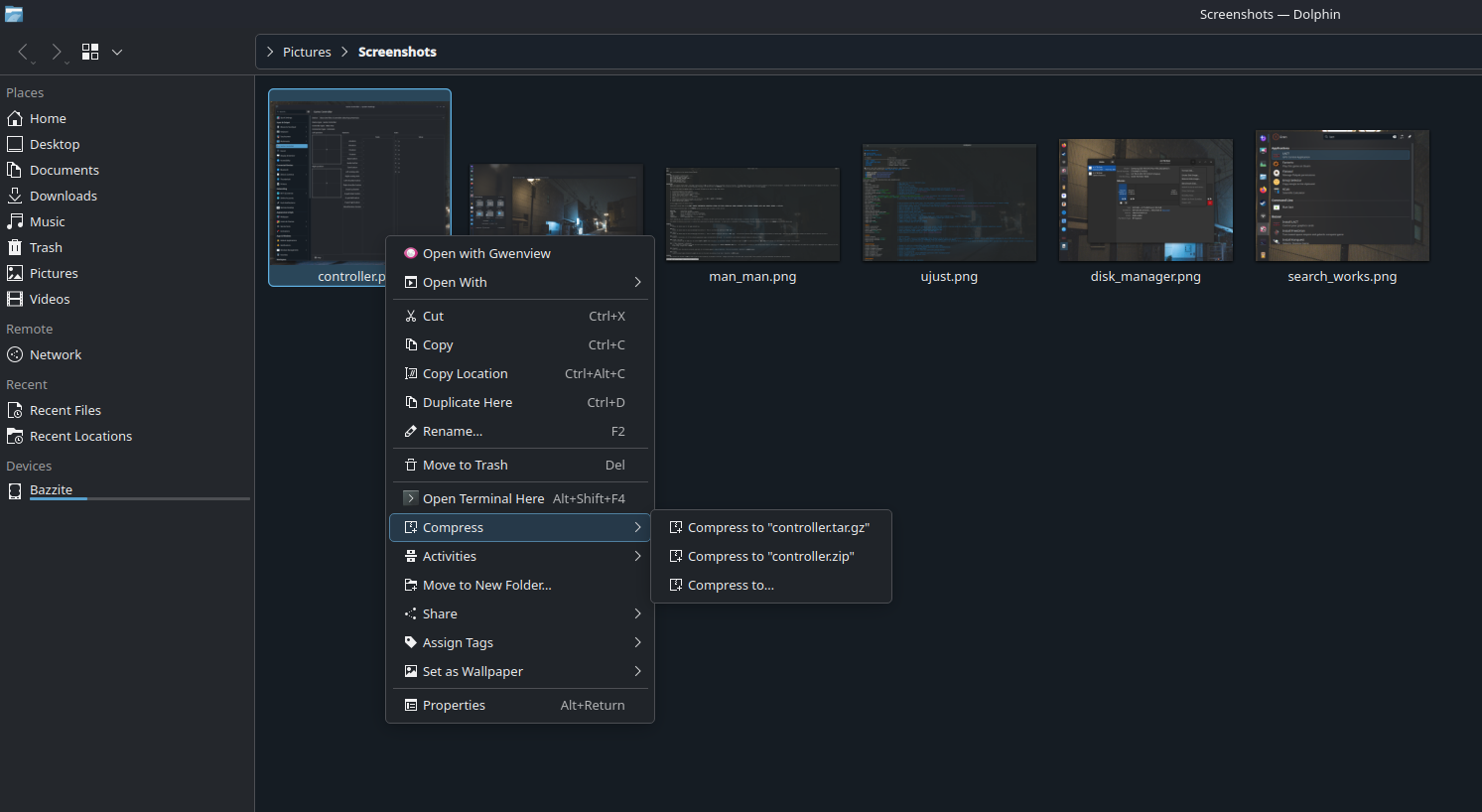Open Network under Remote section
Image resolution: width=1482 pixels, height=812 pixels.
(x=56, y=354)
